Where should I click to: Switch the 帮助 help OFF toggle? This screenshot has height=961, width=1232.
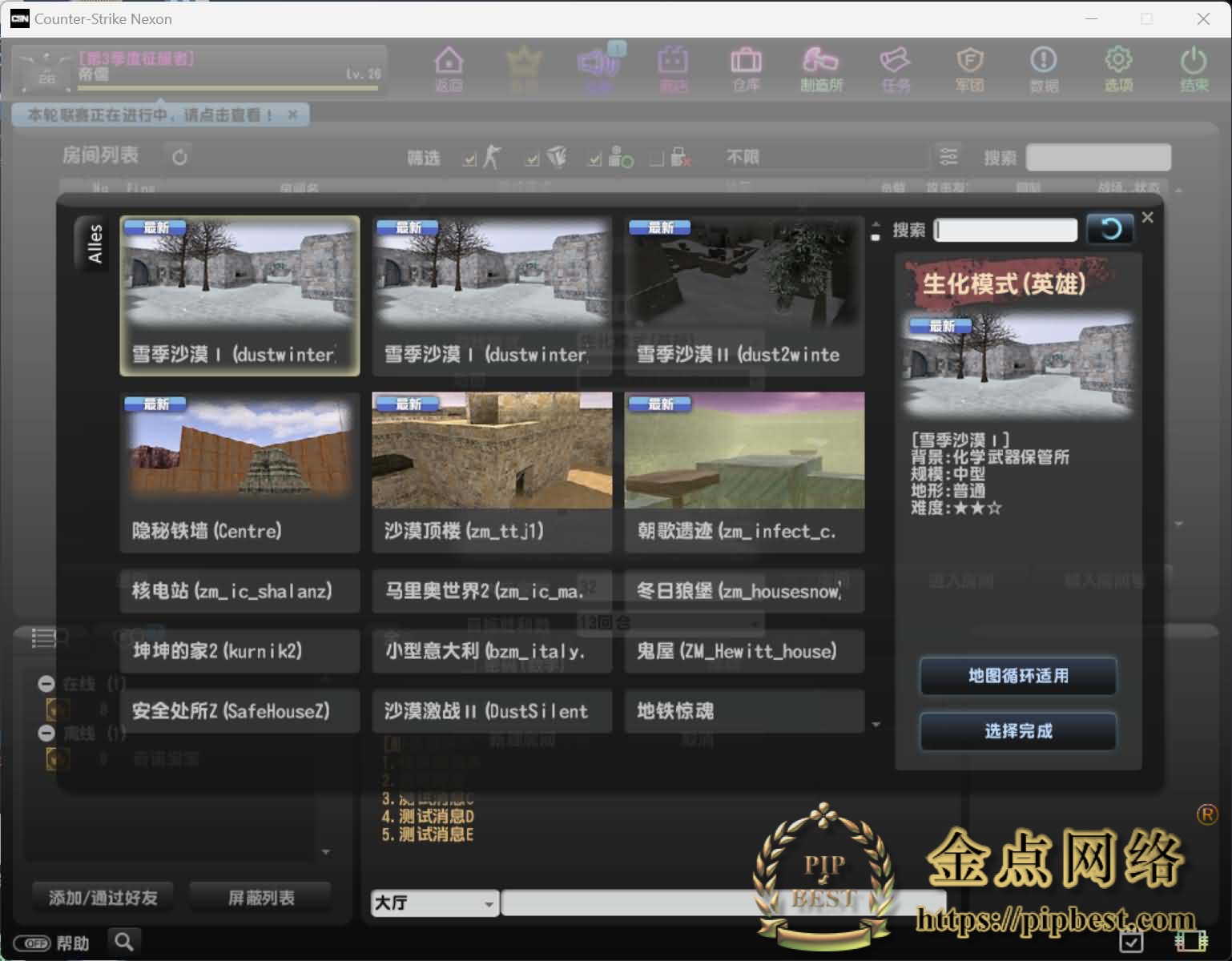click(32, 943)
